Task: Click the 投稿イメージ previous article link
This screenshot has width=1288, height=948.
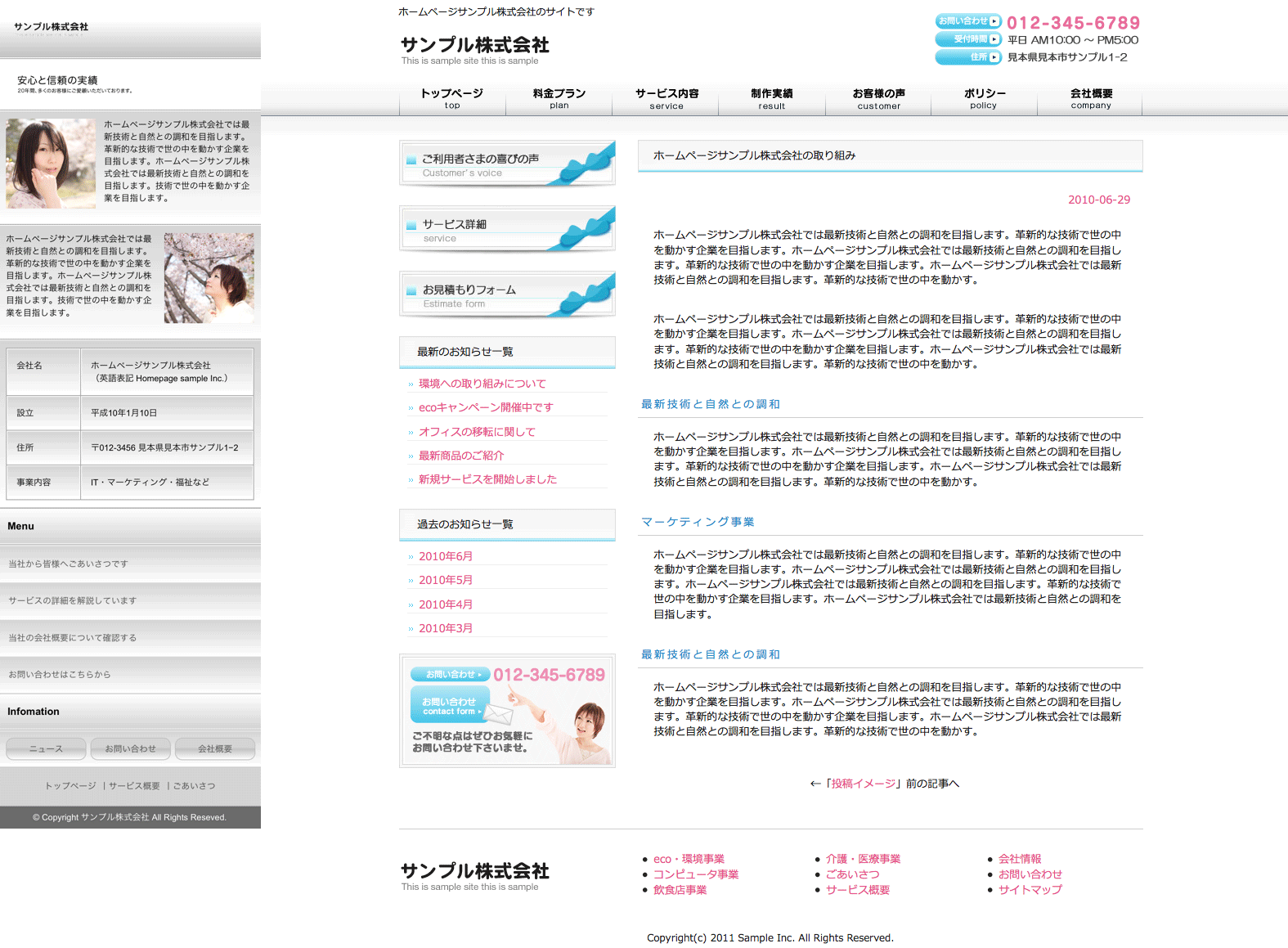Action: (864, 784)
